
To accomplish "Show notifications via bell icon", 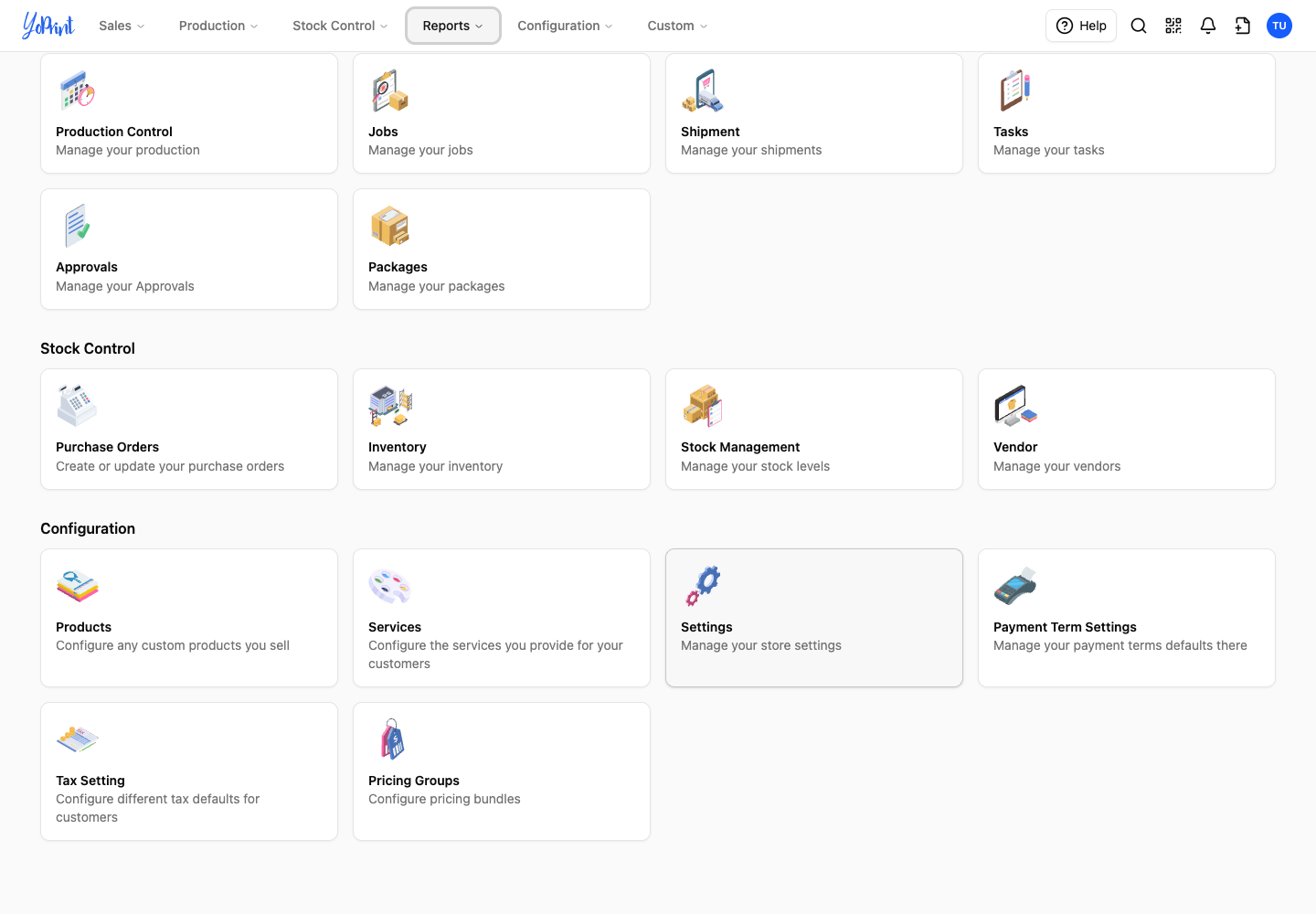I will [1208, 26].
